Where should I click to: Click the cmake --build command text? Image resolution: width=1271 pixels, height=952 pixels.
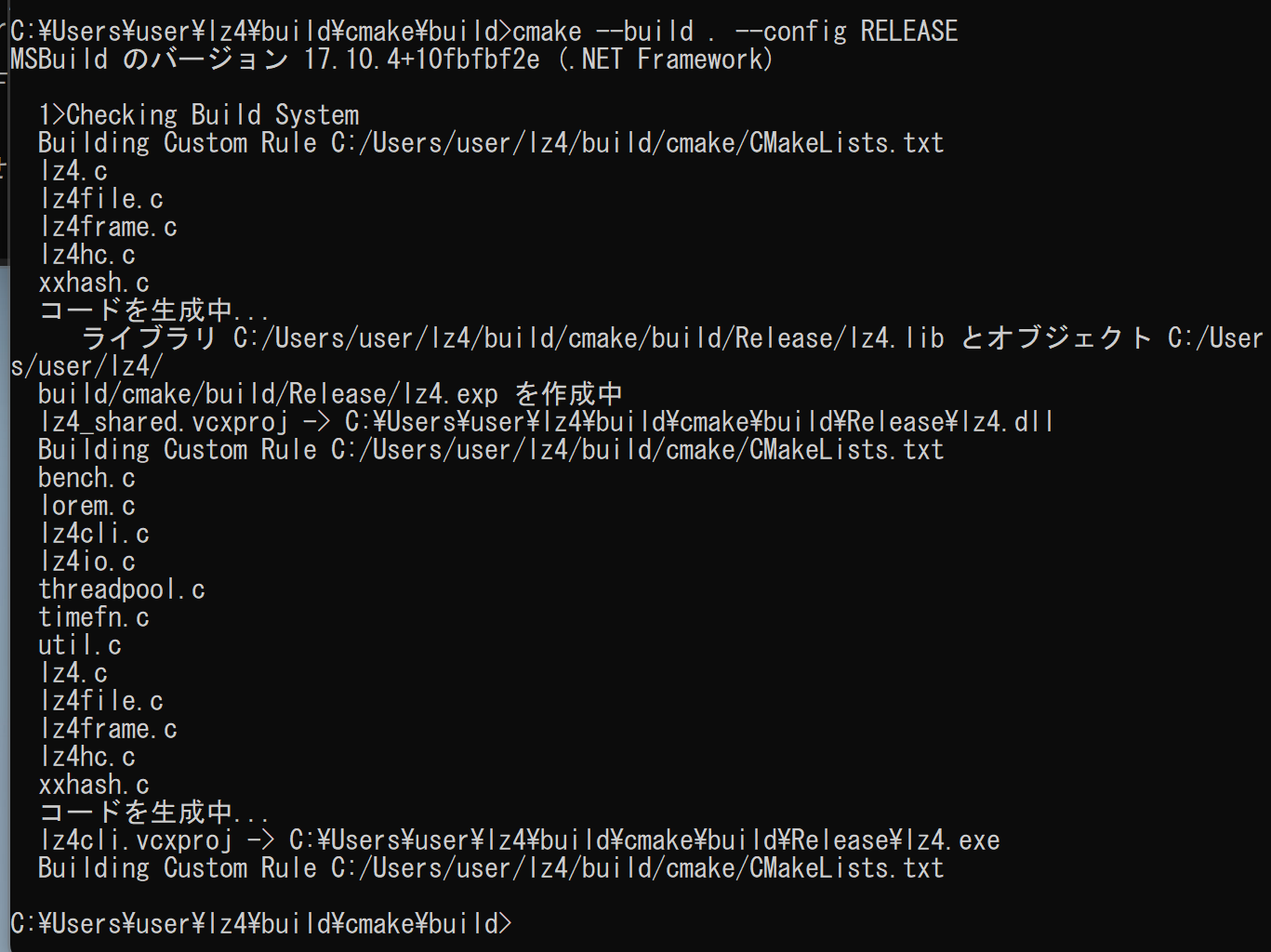click(735, 31)
